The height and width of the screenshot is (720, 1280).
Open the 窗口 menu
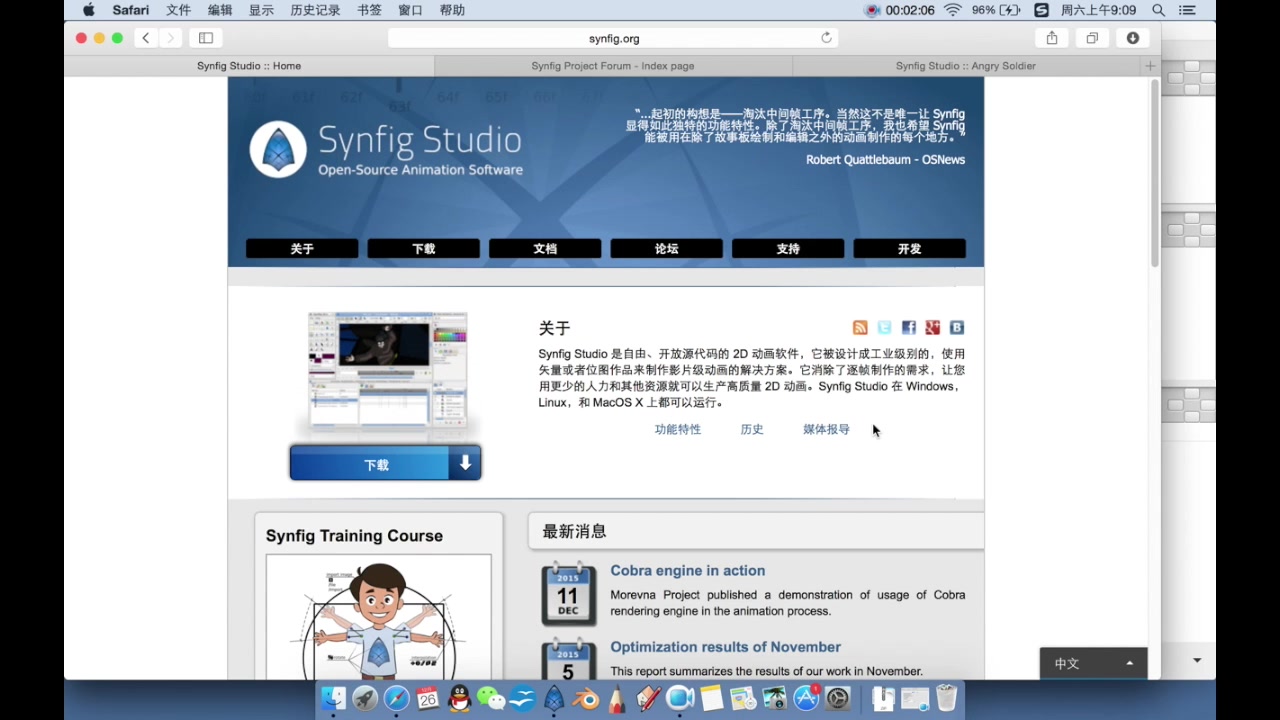(410, 10)
